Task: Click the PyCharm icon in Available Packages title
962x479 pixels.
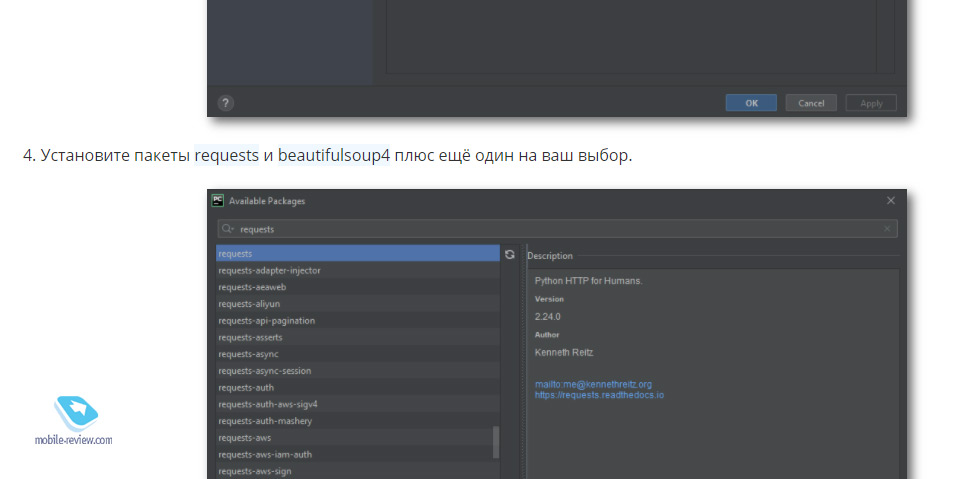Action: coord(218,201)
